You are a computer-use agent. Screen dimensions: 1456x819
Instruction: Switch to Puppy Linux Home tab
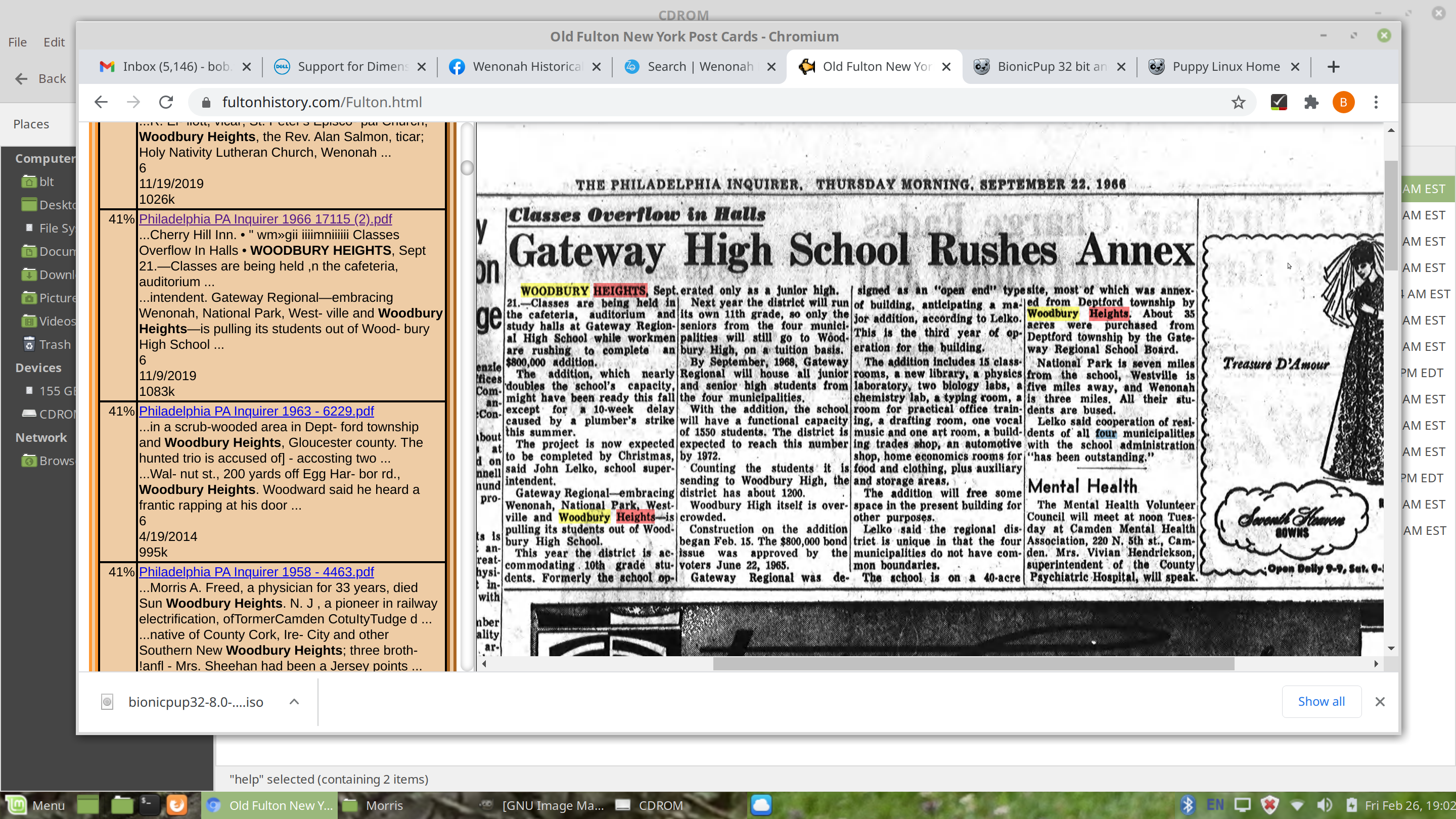1224,67
